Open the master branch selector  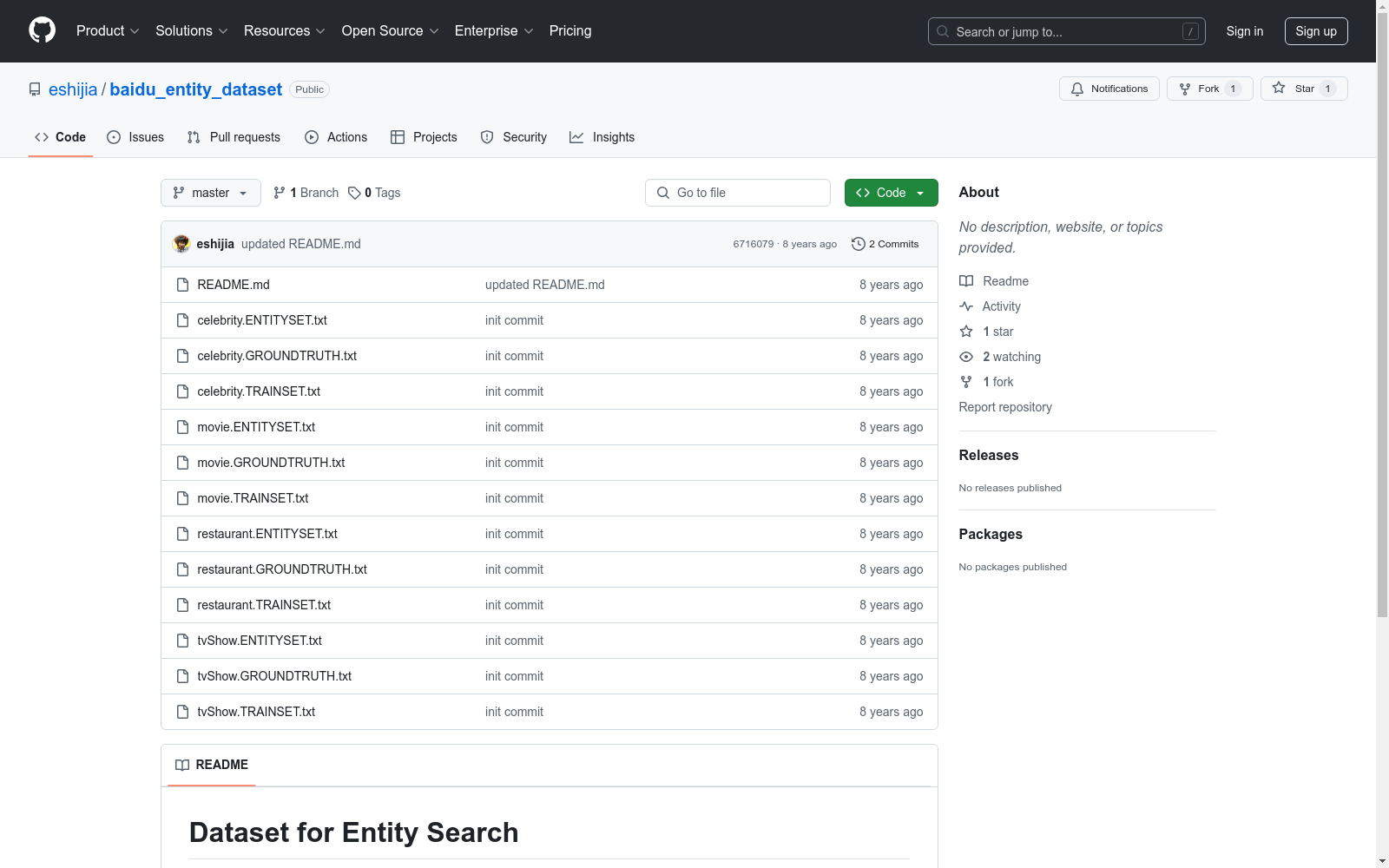point(211,193)
